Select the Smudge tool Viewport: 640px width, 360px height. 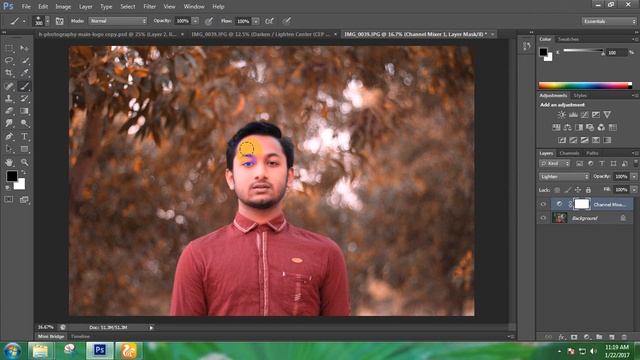tap(9, 123)
